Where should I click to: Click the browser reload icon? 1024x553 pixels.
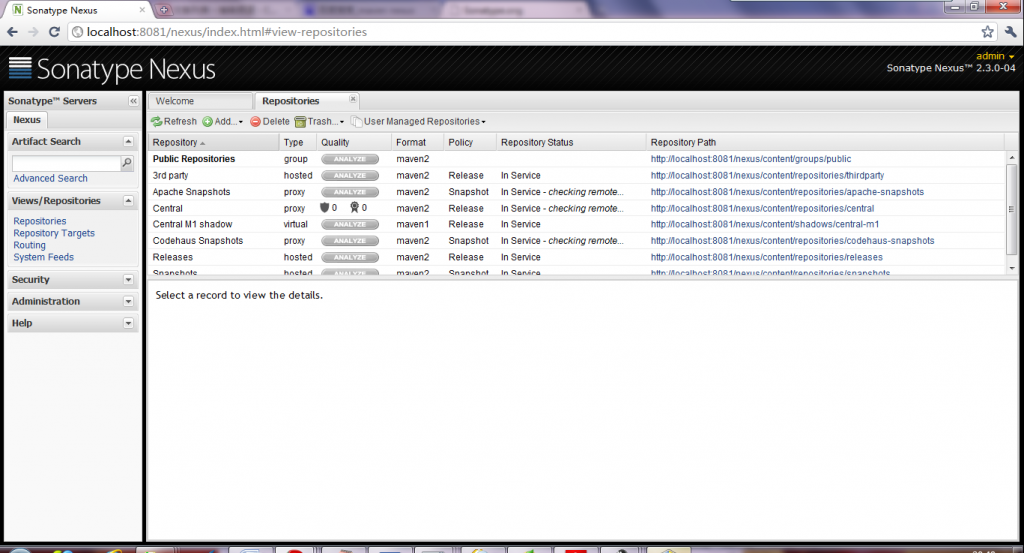(x=54, y=32)
